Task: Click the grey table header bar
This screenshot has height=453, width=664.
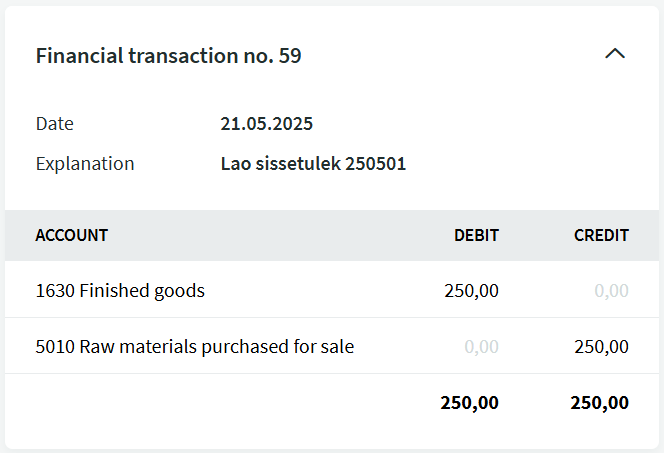Action: click(332, 235)
